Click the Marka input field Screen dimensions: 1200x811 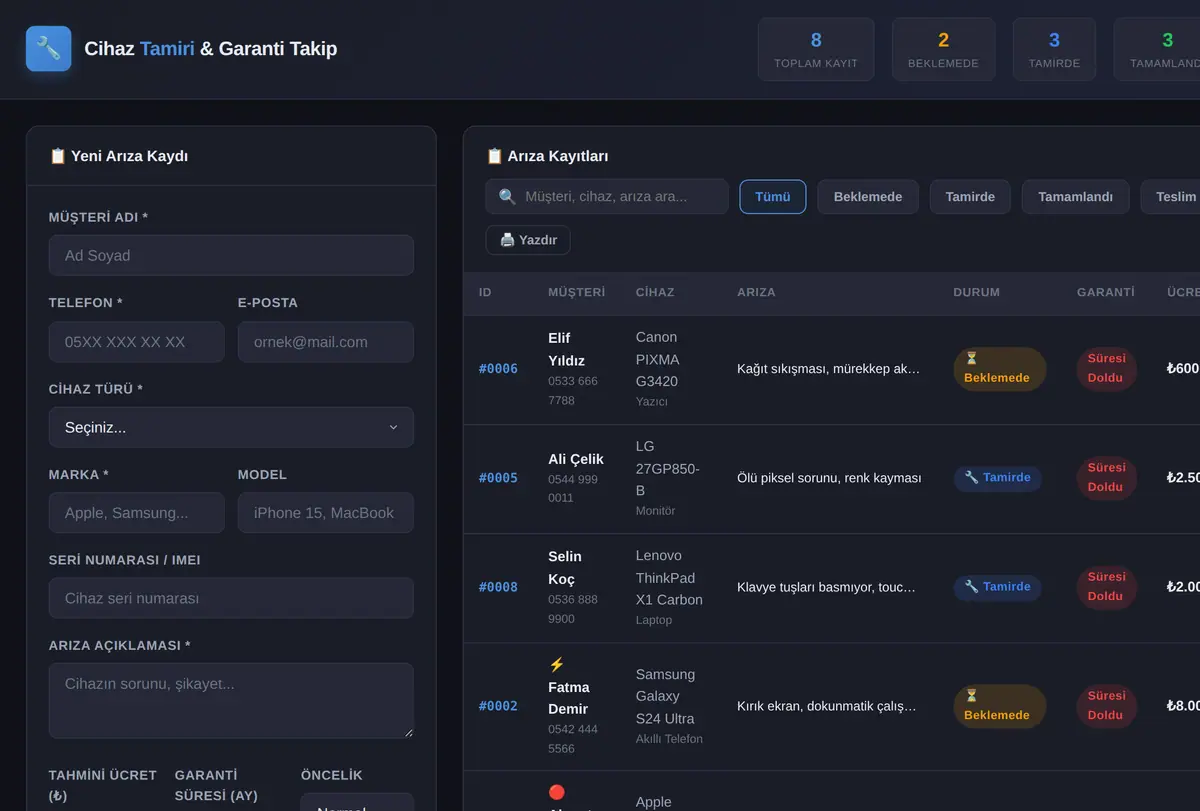pos(136,513)
